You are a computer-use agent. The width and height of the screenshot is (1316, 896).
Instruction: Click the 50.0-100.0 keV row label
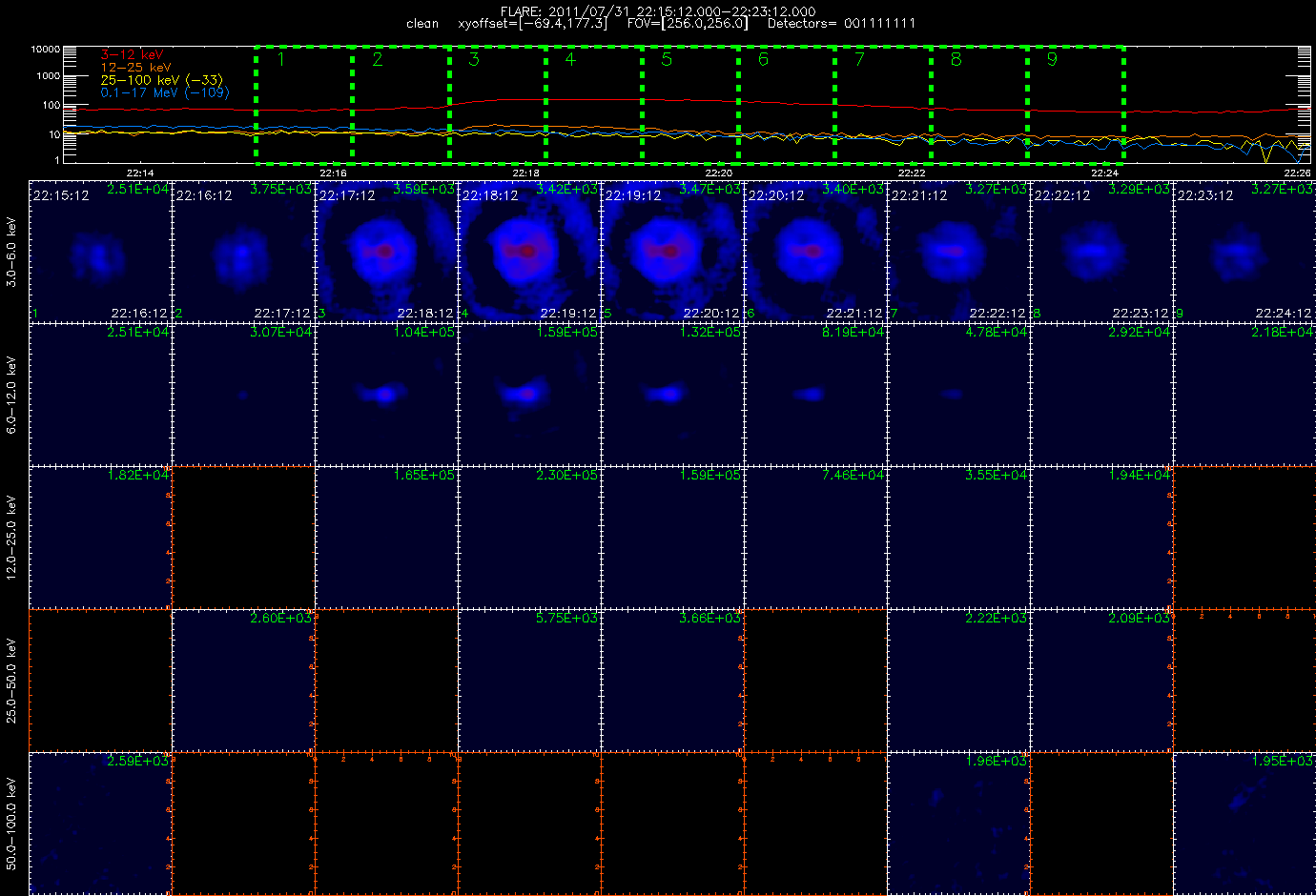(11, 824)
